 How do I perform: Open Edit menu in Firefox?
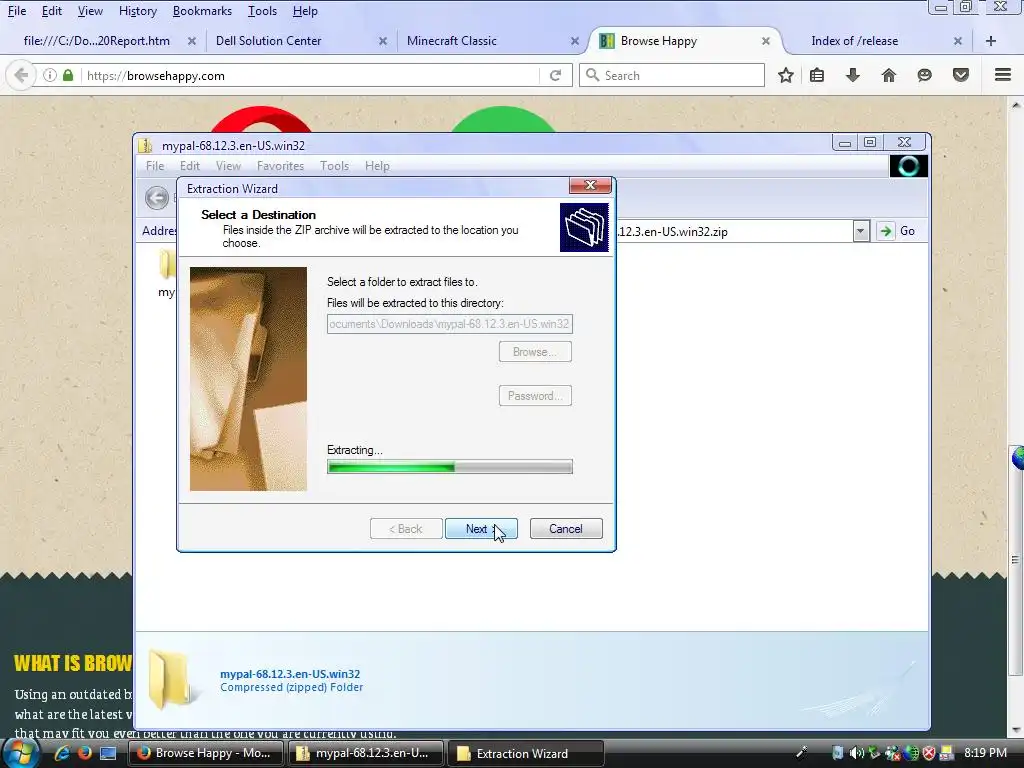52,11
